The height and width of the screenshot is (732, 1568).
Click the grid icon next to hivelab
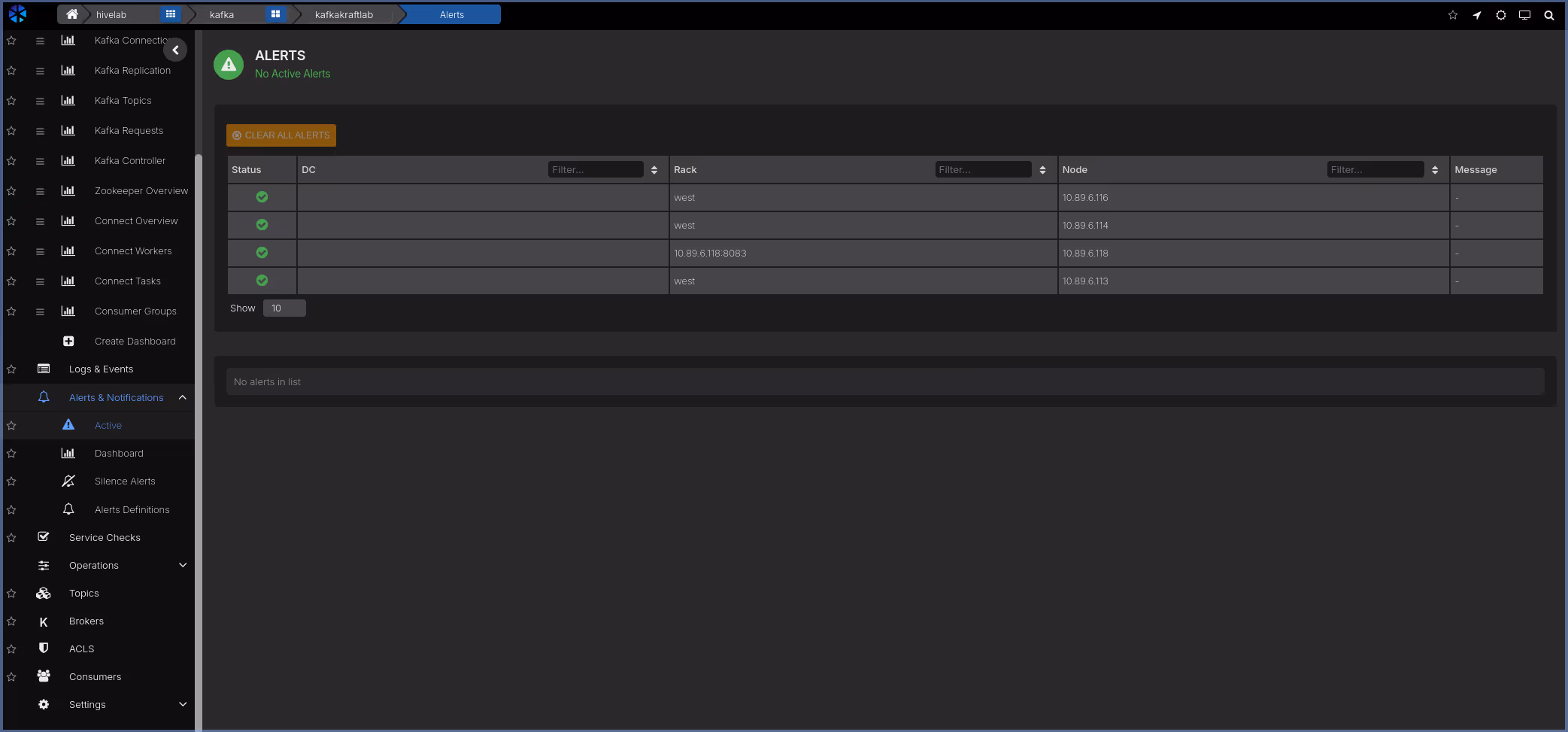(x=171, y=14)
